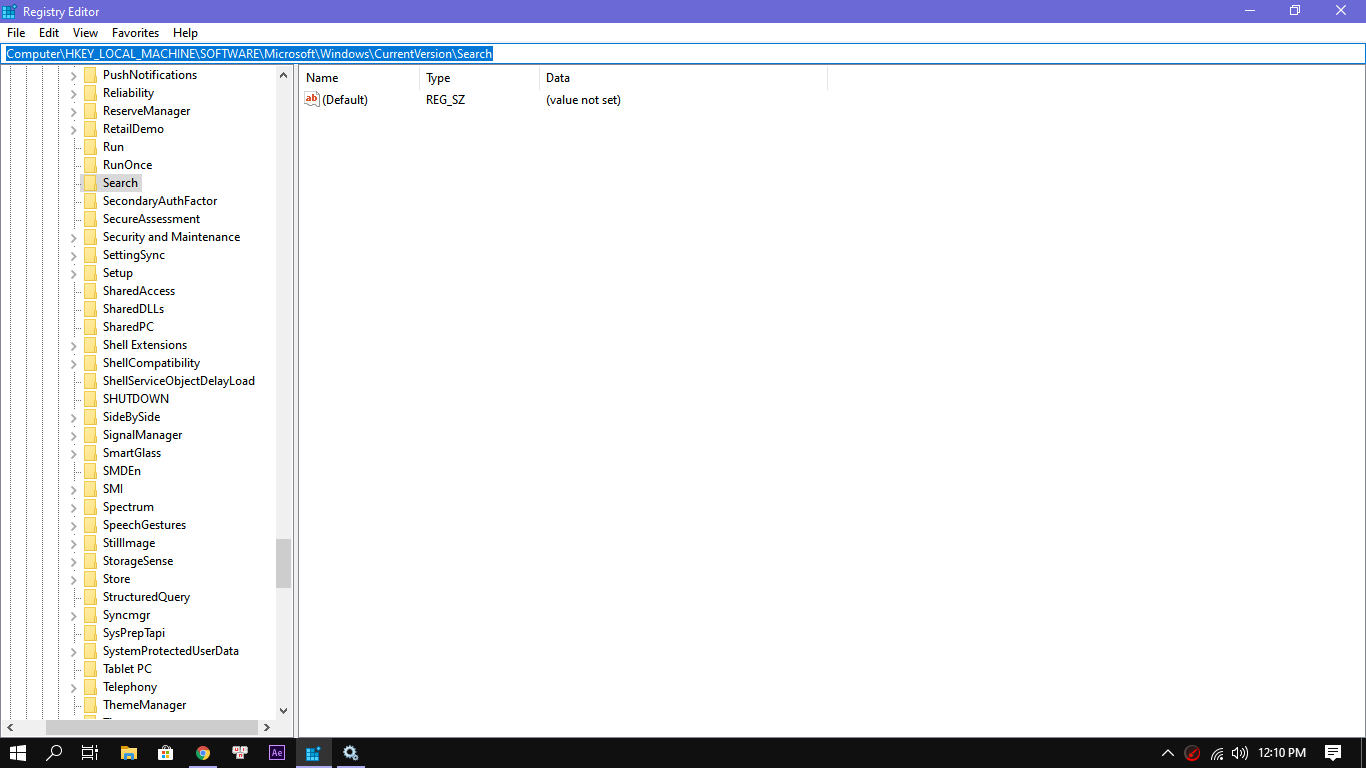Select the SharedDLLs folder icon
The height and width of the screenshot is (768, 1366).
click(x=90, y=309)
